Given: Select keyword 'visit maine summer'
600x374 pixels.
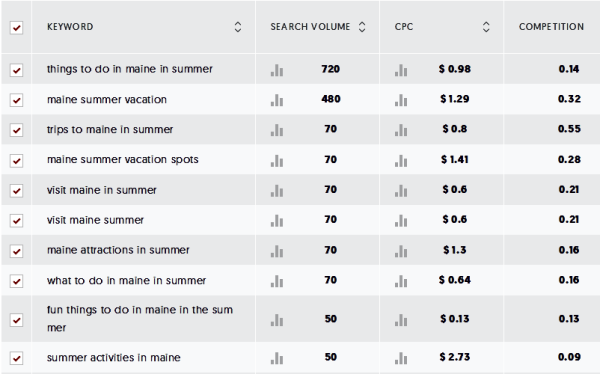Looking at the screenshot, I should click(95, 220).
